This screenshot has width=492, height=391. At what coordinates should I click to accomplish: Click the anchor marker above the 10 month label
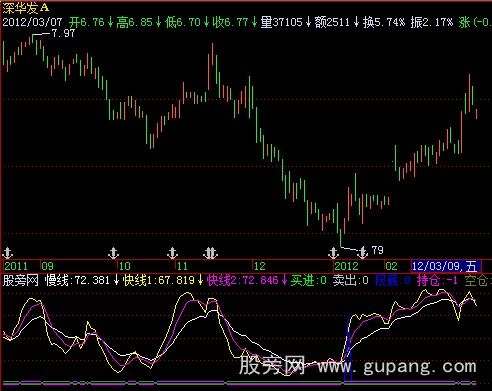114,253
